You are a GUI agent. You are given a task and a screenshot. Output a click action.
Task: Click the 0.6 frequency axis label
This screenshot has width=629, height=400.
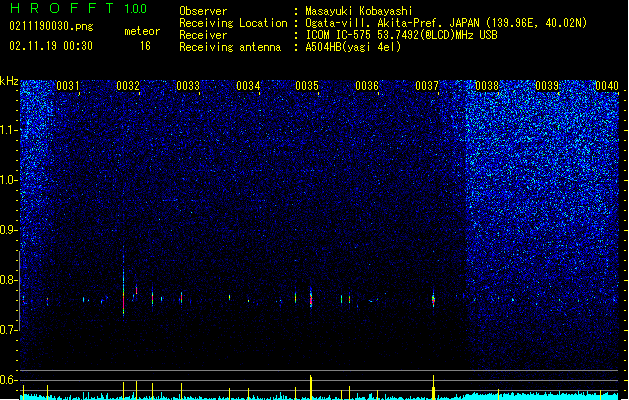(9, 380)
